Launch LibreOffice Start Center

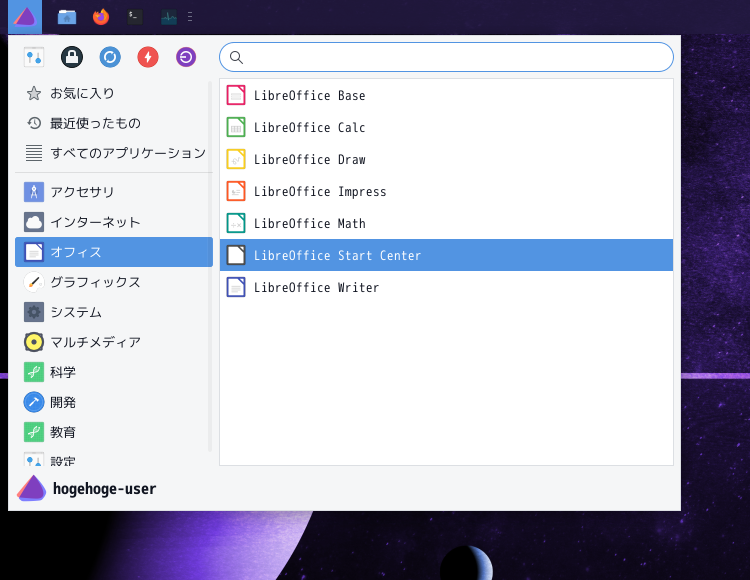pyautogui.click(x=446, y=255)
